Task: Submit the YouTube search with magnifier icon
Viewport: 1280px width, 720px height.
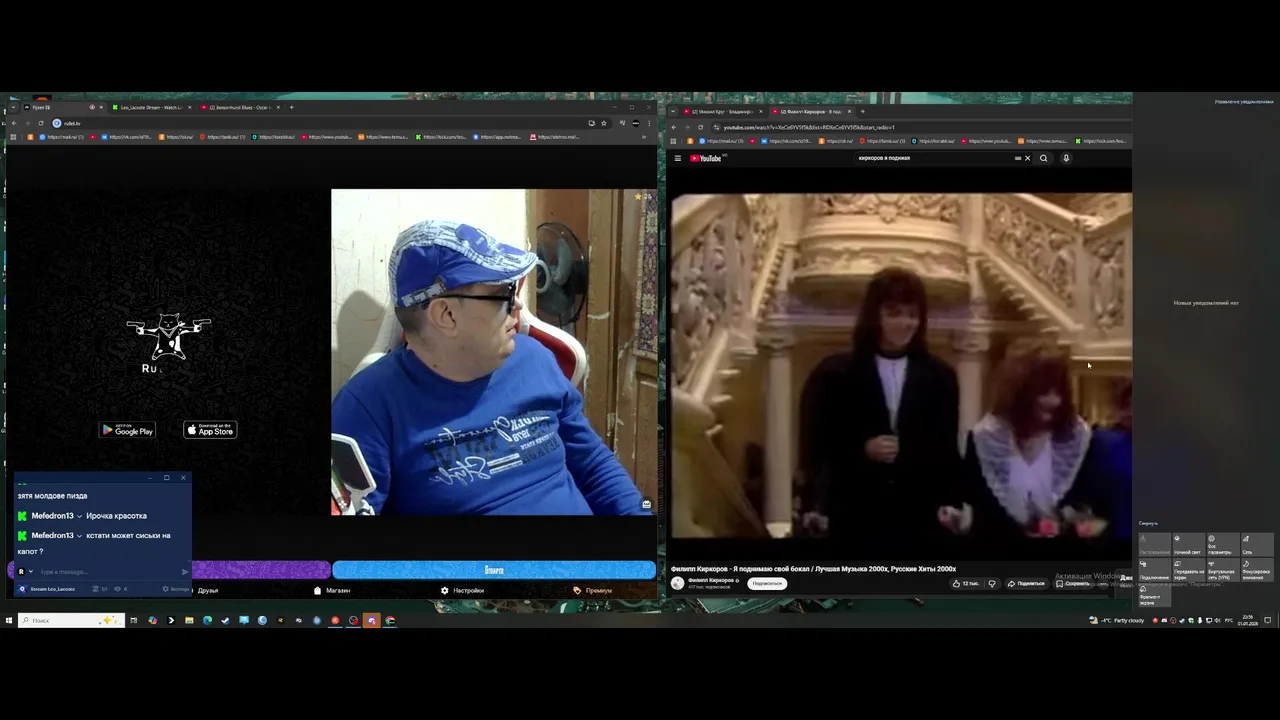Action: tap(1044, 158)
